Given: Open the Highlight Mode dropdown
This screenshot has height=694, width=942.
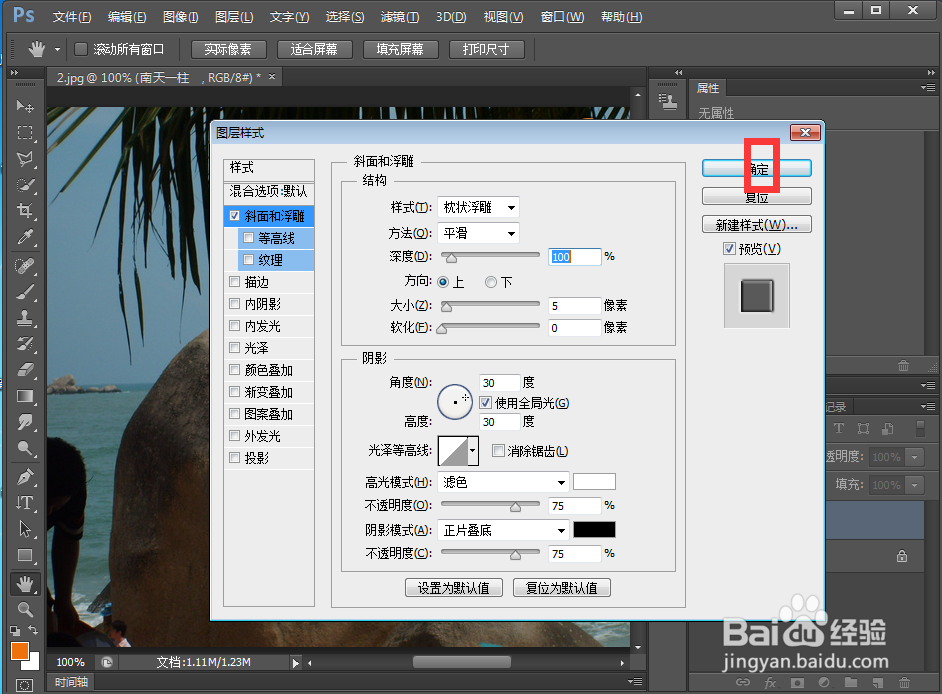Looking at the screenshot, I should tap(503, 482).
